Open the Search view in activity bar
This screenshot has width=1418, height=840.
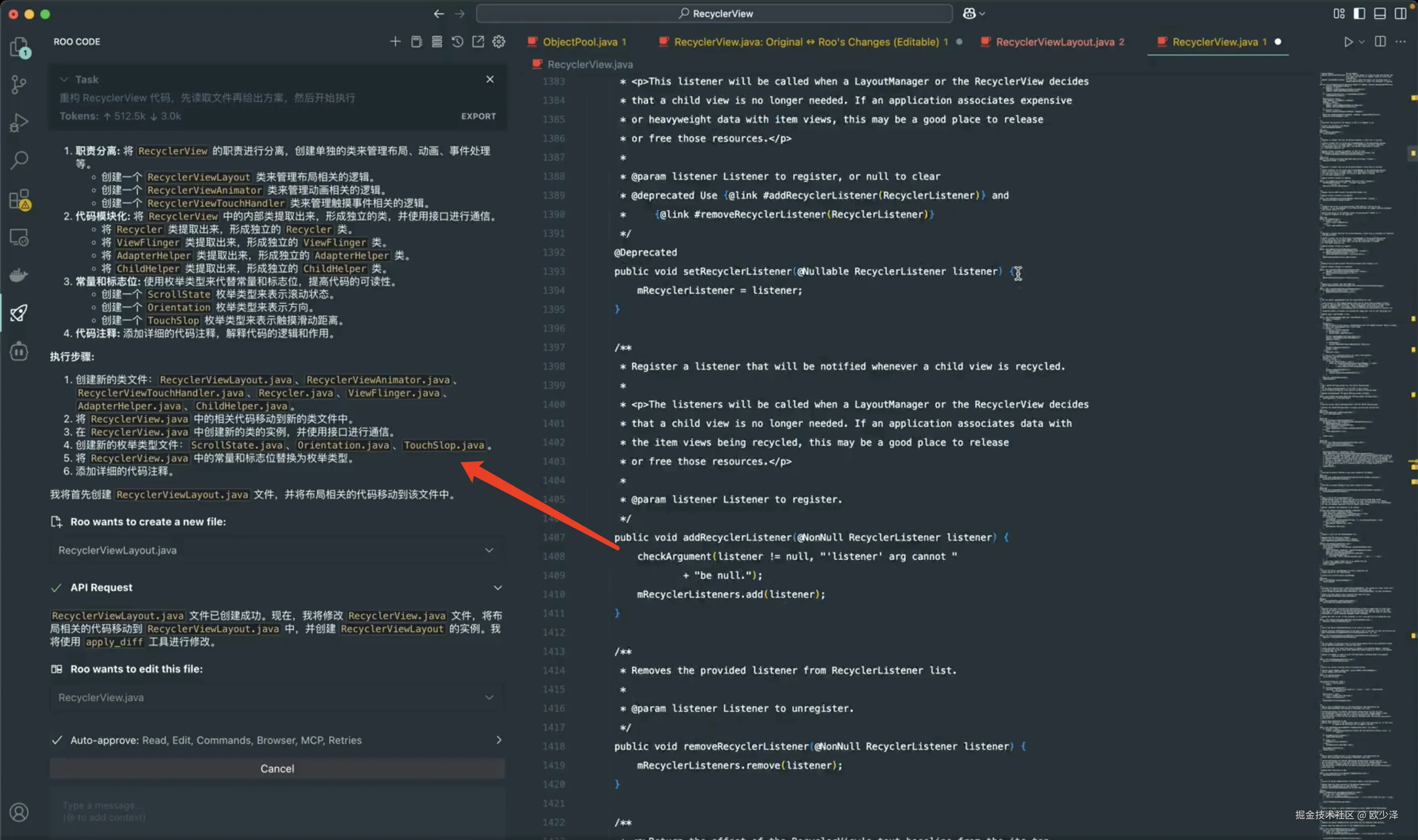19,160
